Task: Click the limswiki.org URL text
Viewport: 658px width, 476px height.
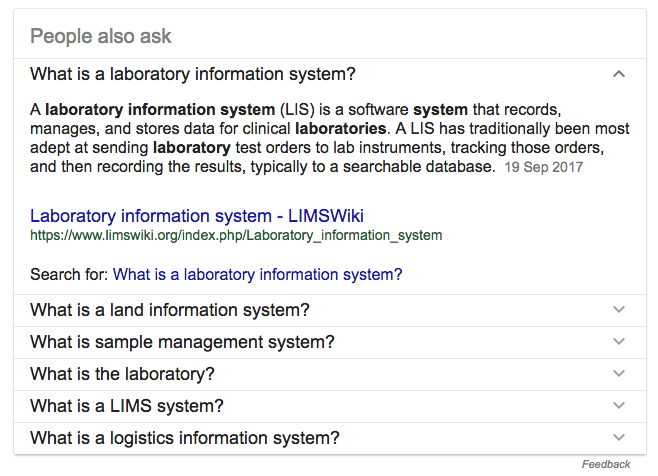Action: [x=236, y=236]
